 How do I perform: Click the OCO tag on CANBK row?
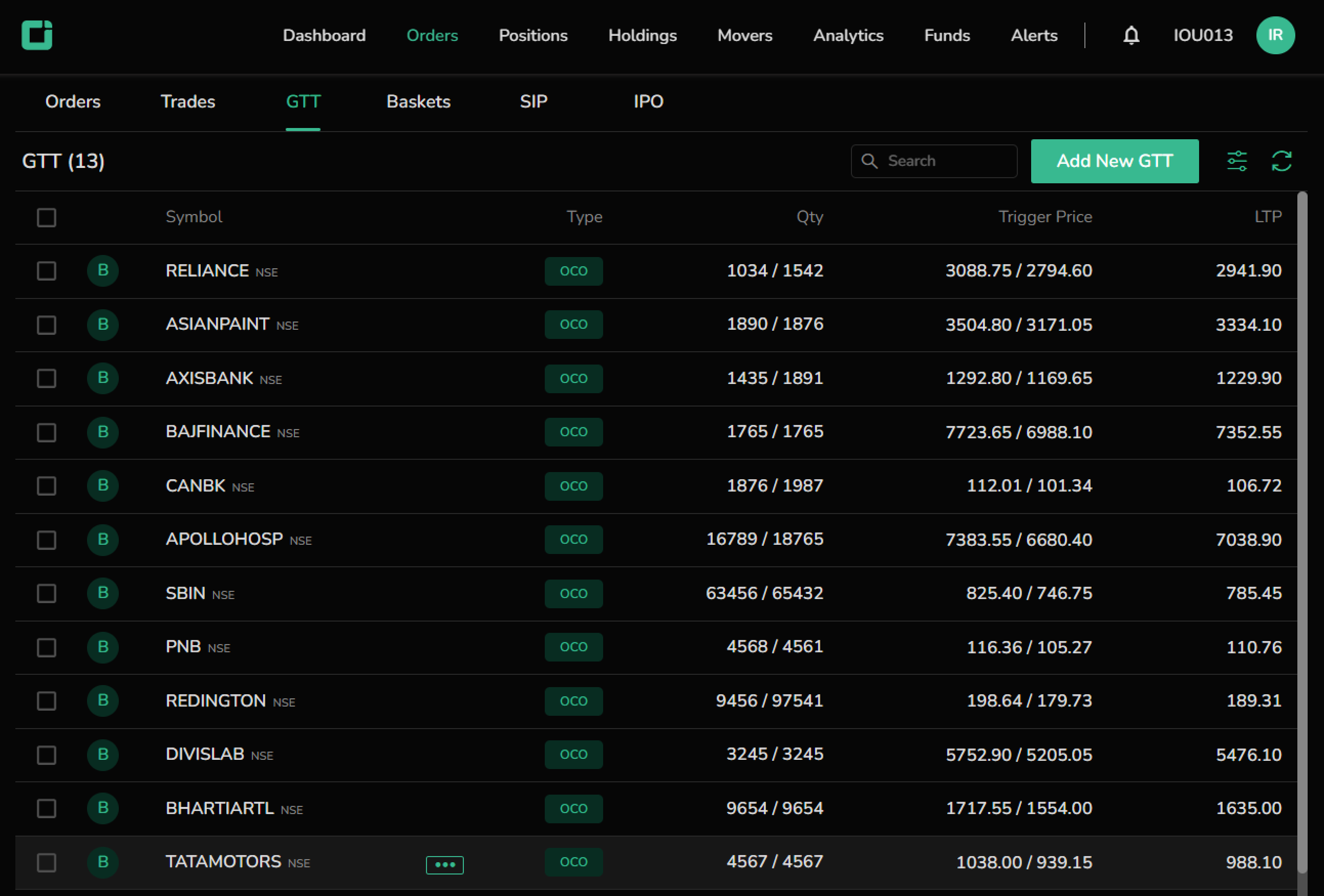573,486
